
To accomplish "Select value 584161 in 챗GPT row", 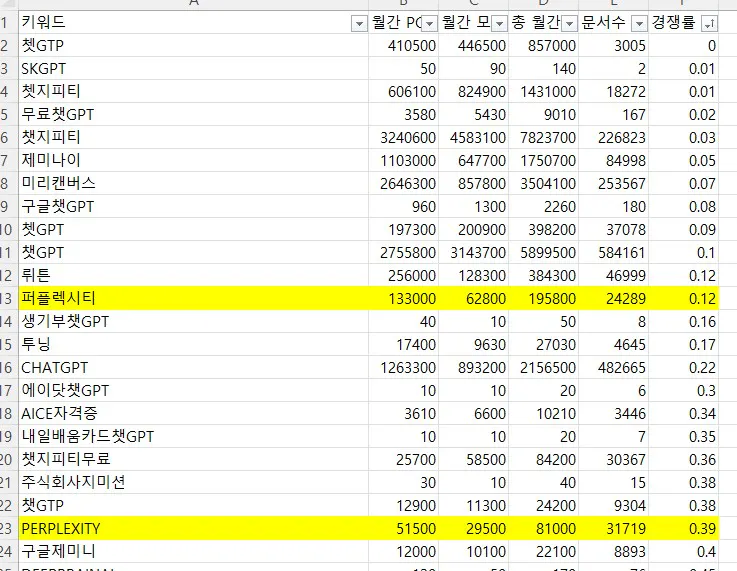I will coord(613,253).
